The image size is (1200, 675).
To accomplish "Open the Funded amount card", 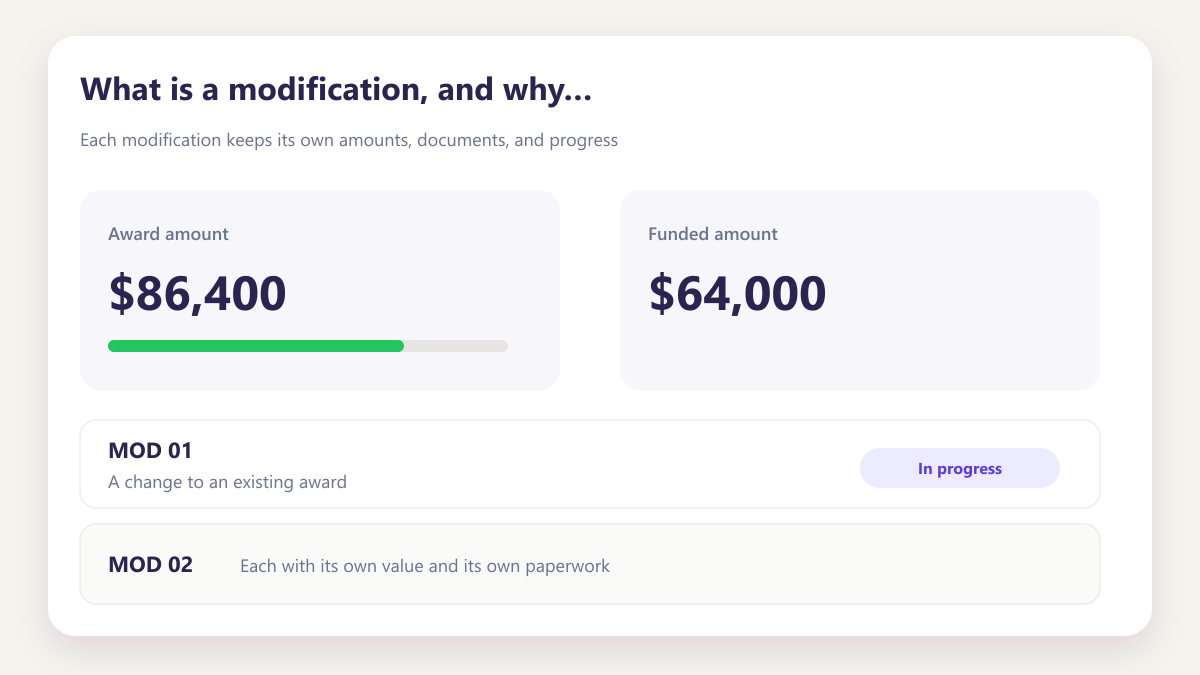I will pyautogui.click(x=860, y=290).
